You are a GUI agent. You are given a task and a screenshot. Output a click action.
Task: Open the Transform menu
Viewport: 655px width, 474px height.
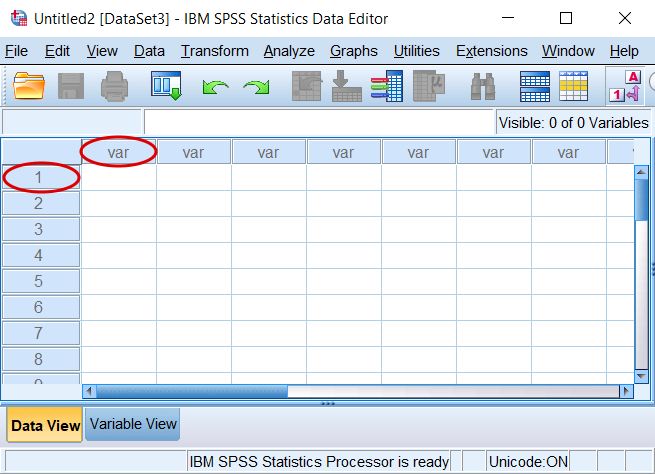pyautogui.click(x=215, y=51)
